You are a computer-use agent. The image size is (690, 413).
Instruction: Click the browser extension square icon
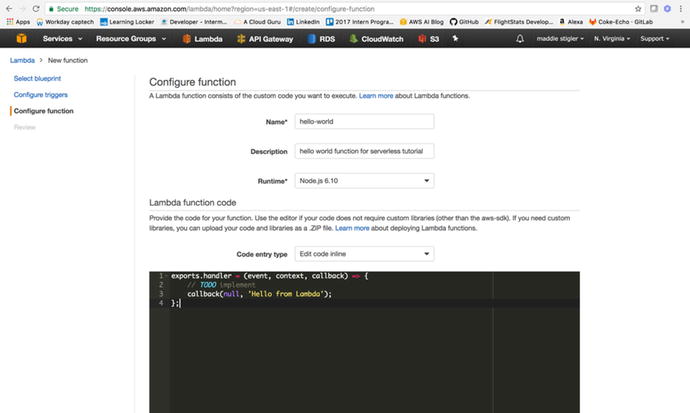(654, 9)
